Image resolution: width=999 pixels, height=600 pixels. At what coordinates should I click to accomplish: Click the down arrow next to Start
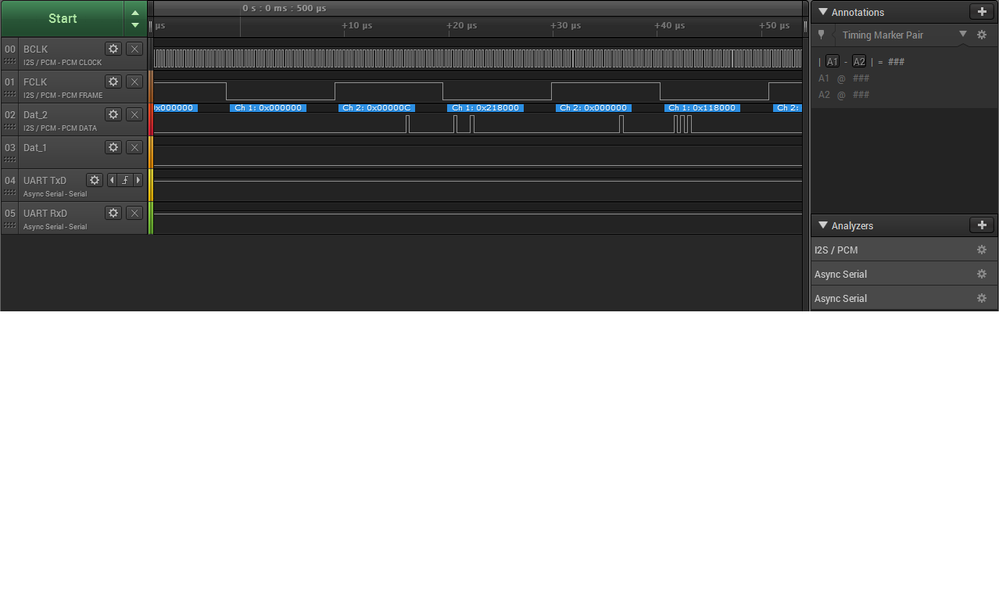[135, 25]
